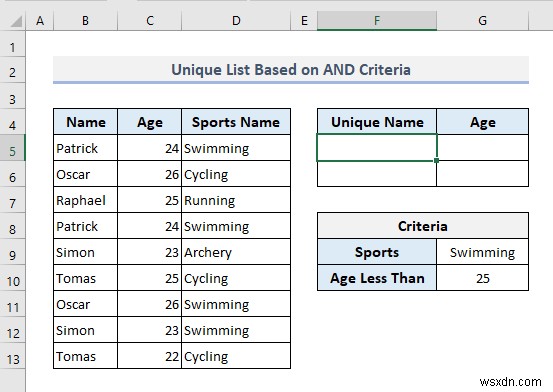The width and height of the screenshot is (553, 392).
Task: Click the 'Unique Name' header cell
Action: pyautogui.click(x=377, y=122)
